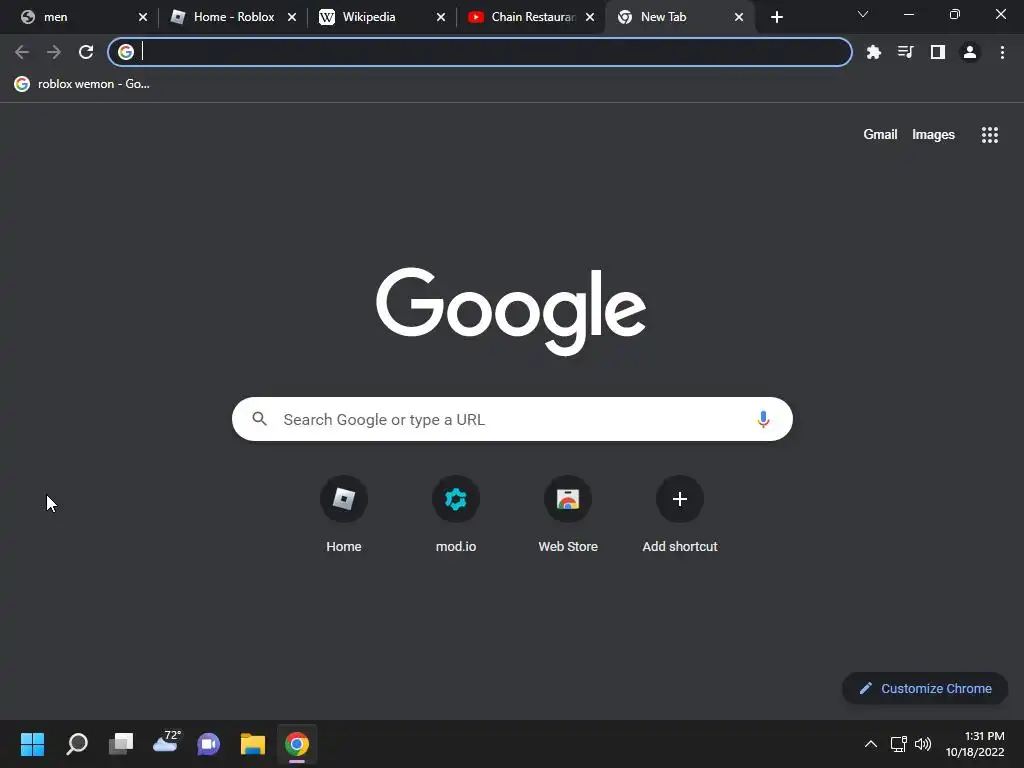Expand the tab search chevron

(863, 14)
